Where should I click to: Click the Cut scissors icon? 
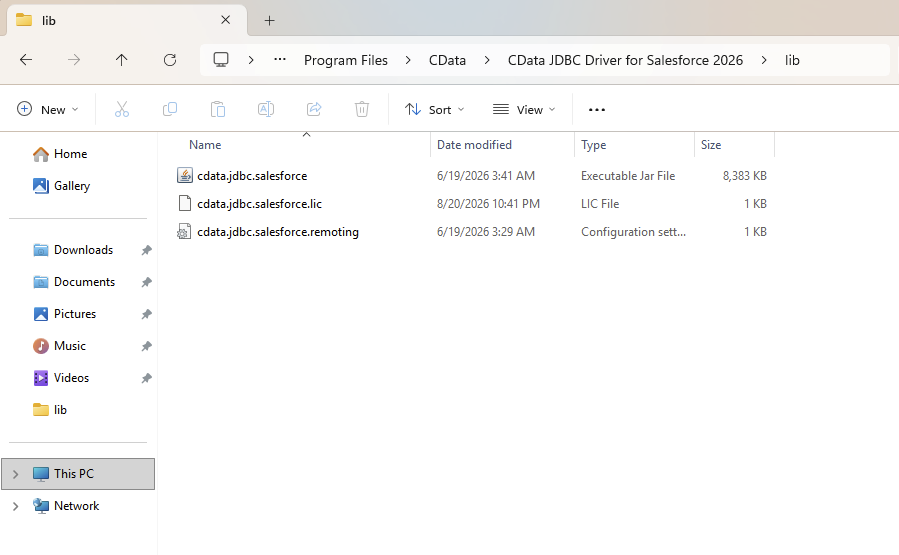[122, 109]
